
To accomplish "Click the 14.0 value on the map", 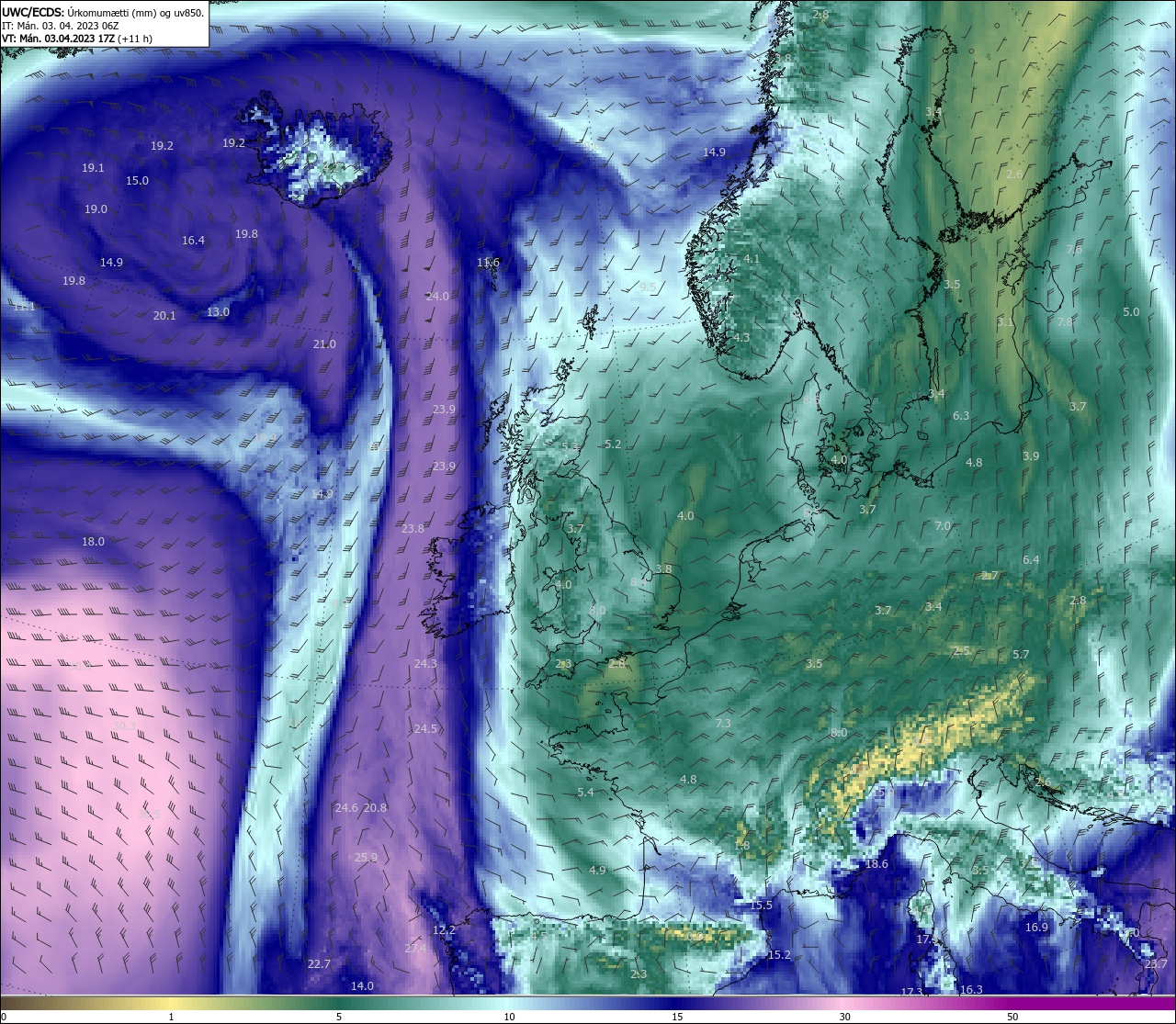I will click(362, 986).
